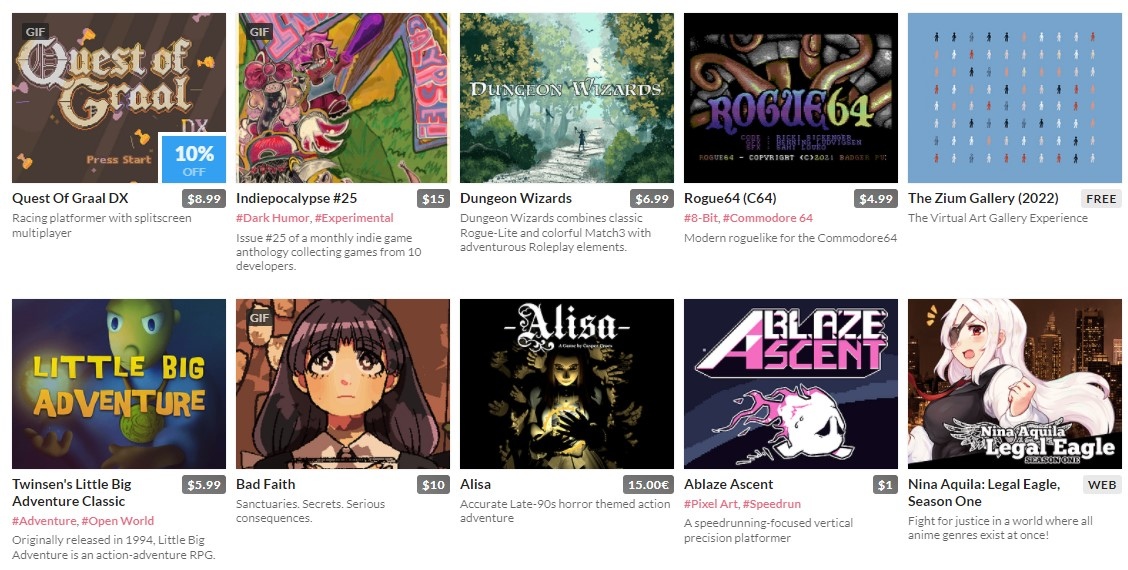The width and height of the screenshot is (1128, 570).
Task: Open the Ablaze Ascent title link
Action: [729, 484]
